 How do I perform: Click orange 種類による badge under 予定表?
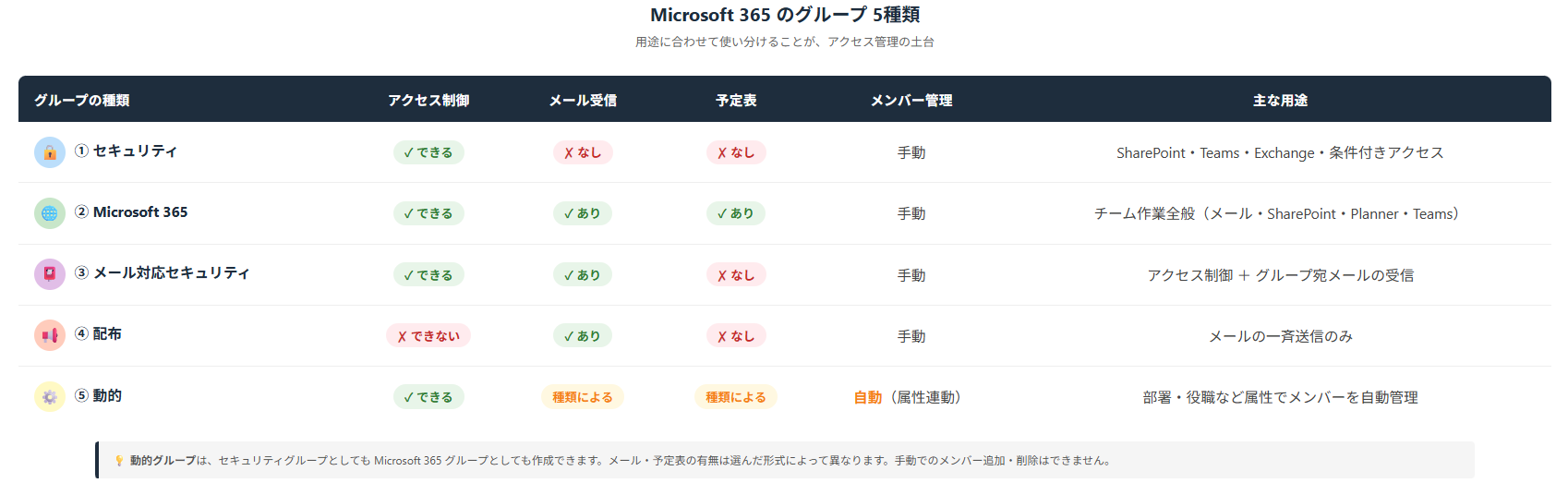point(736,397)
